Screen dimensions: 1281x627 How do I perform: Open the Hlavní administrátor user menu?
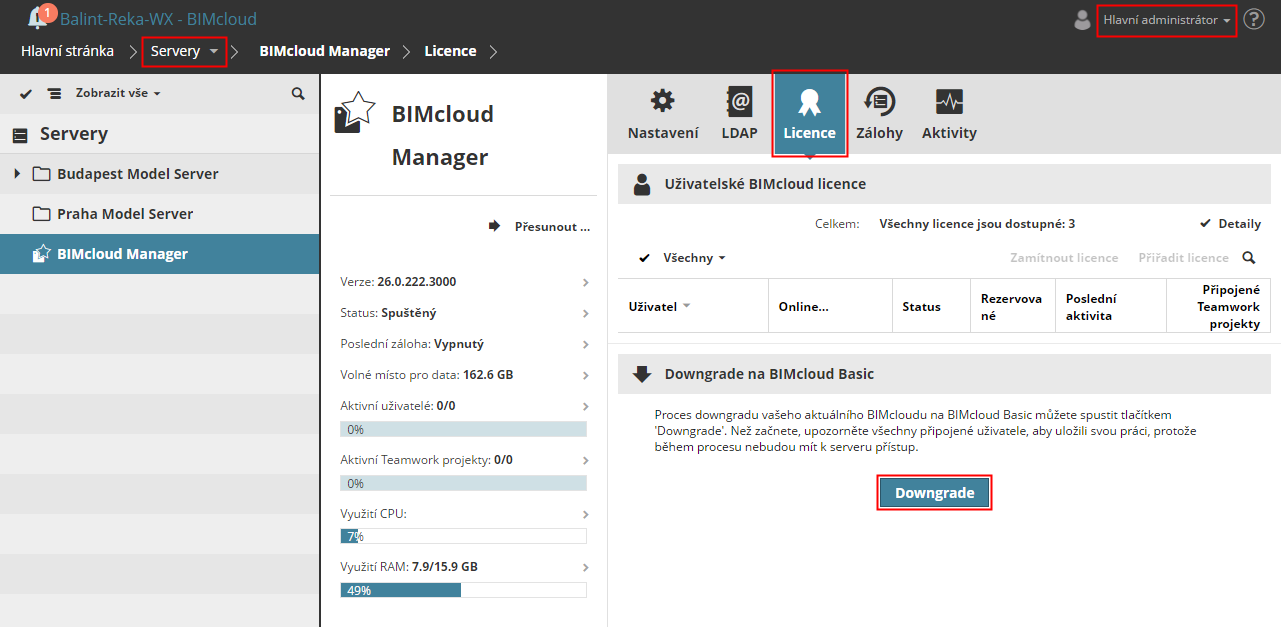click(1167, 20)
